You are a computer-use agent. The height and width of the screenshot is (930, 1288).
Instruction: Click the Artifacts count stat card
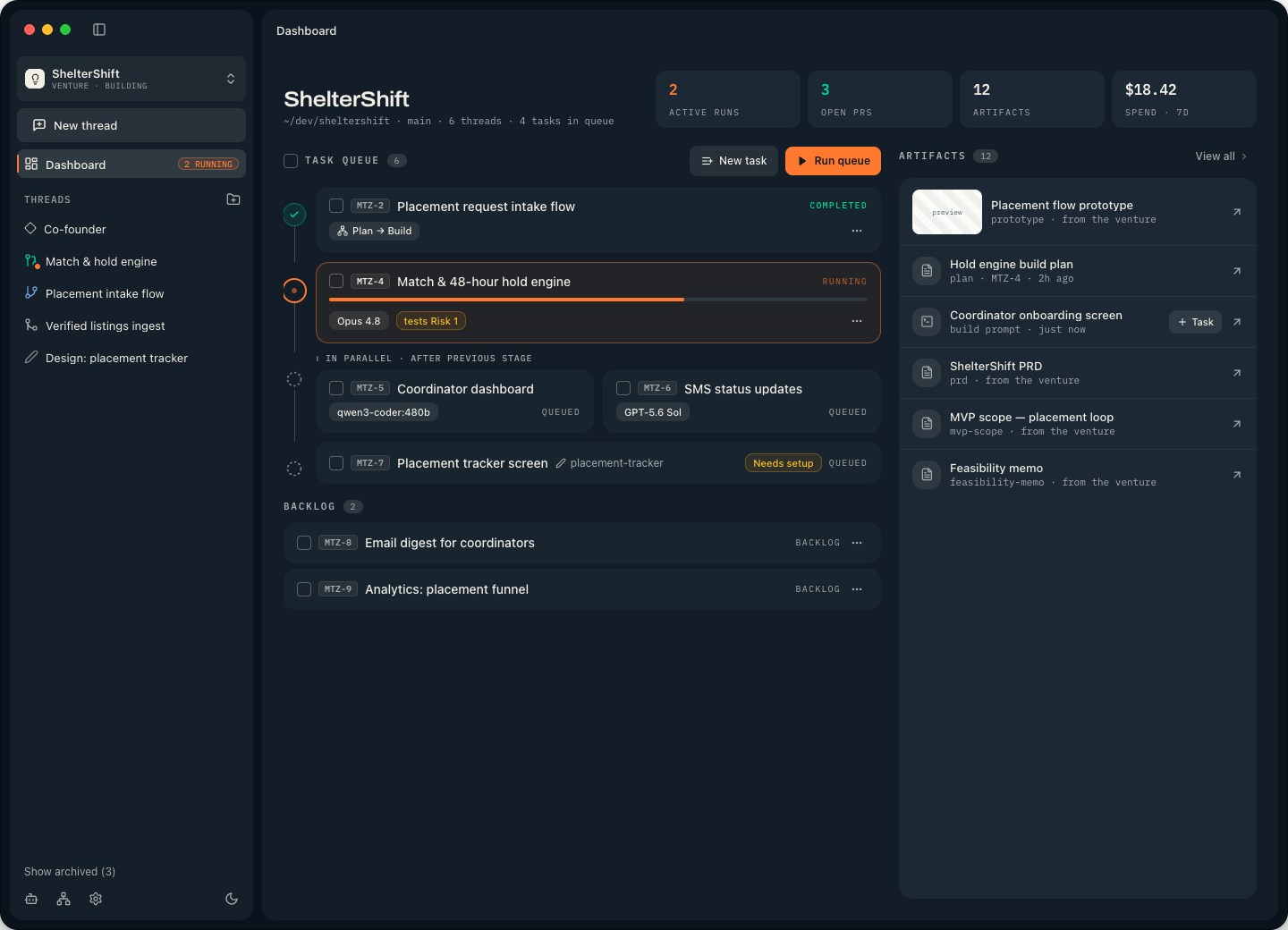(1032, 99)
